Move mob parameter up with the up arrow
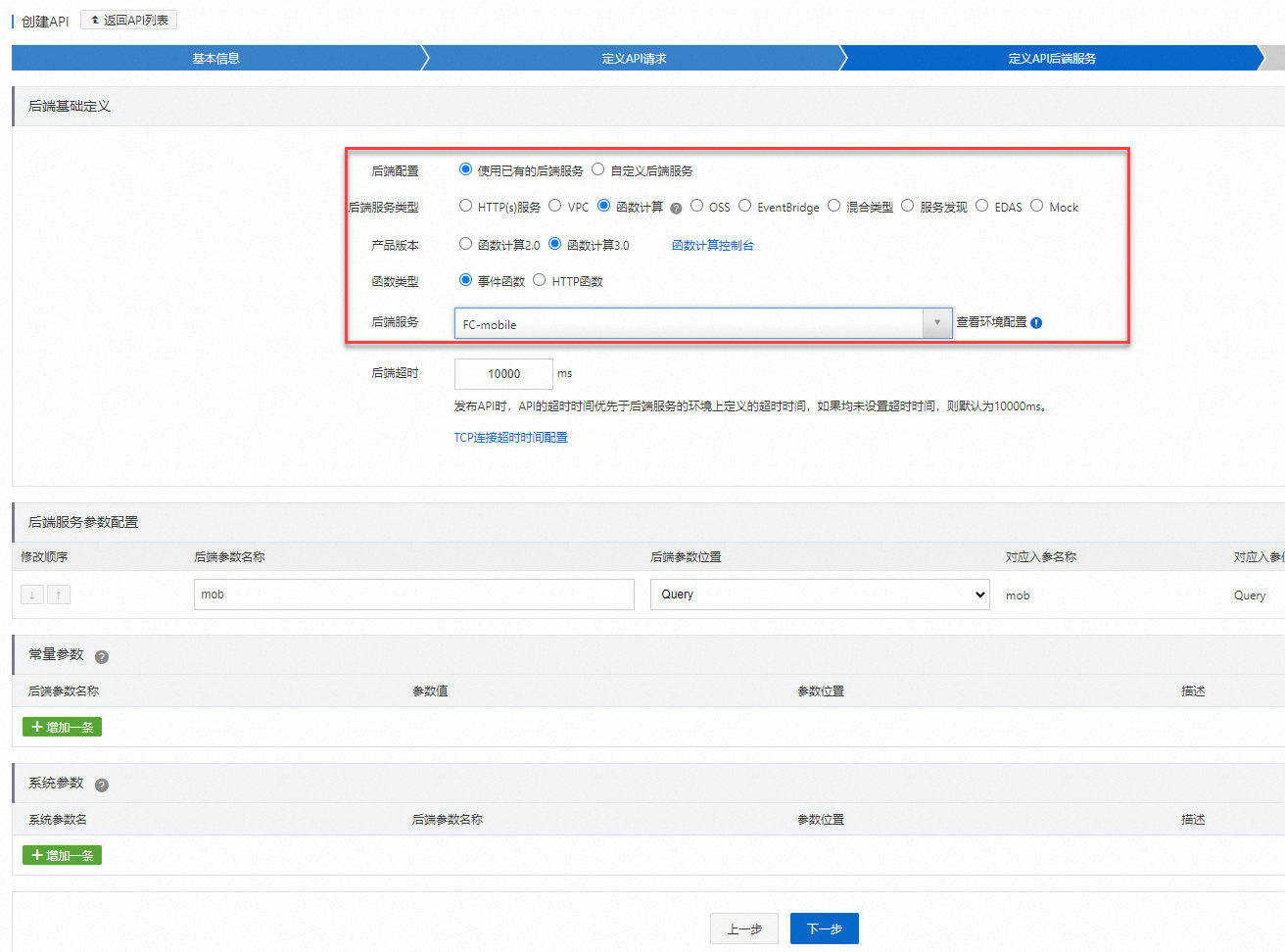This screenshot has height=952, width=1285. point(59,595)
